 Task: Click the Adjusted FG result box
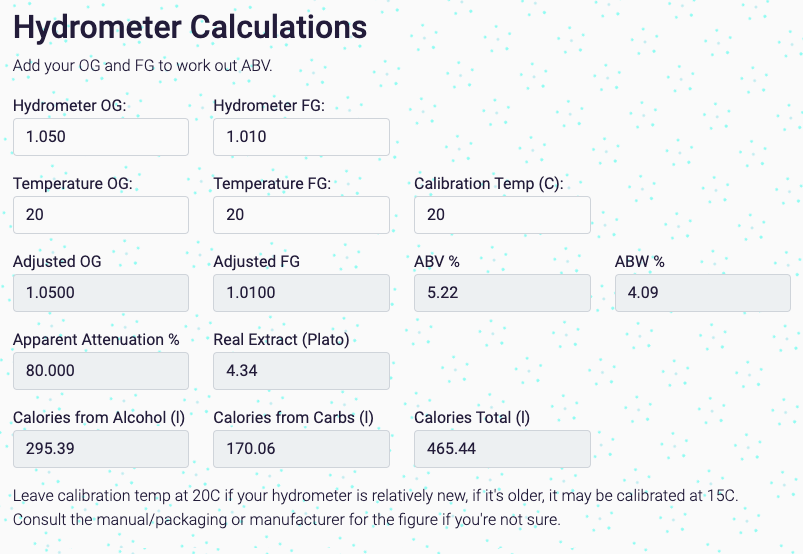tap(301, 293)
